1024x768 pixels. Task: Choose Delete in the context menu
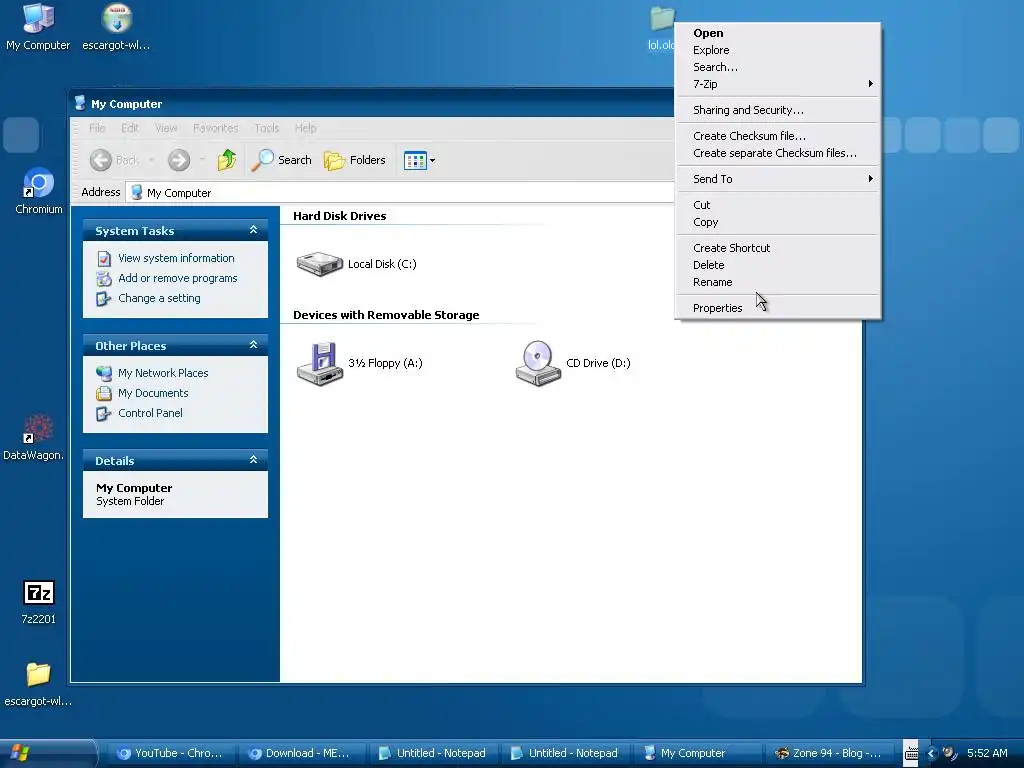(777, 265)
